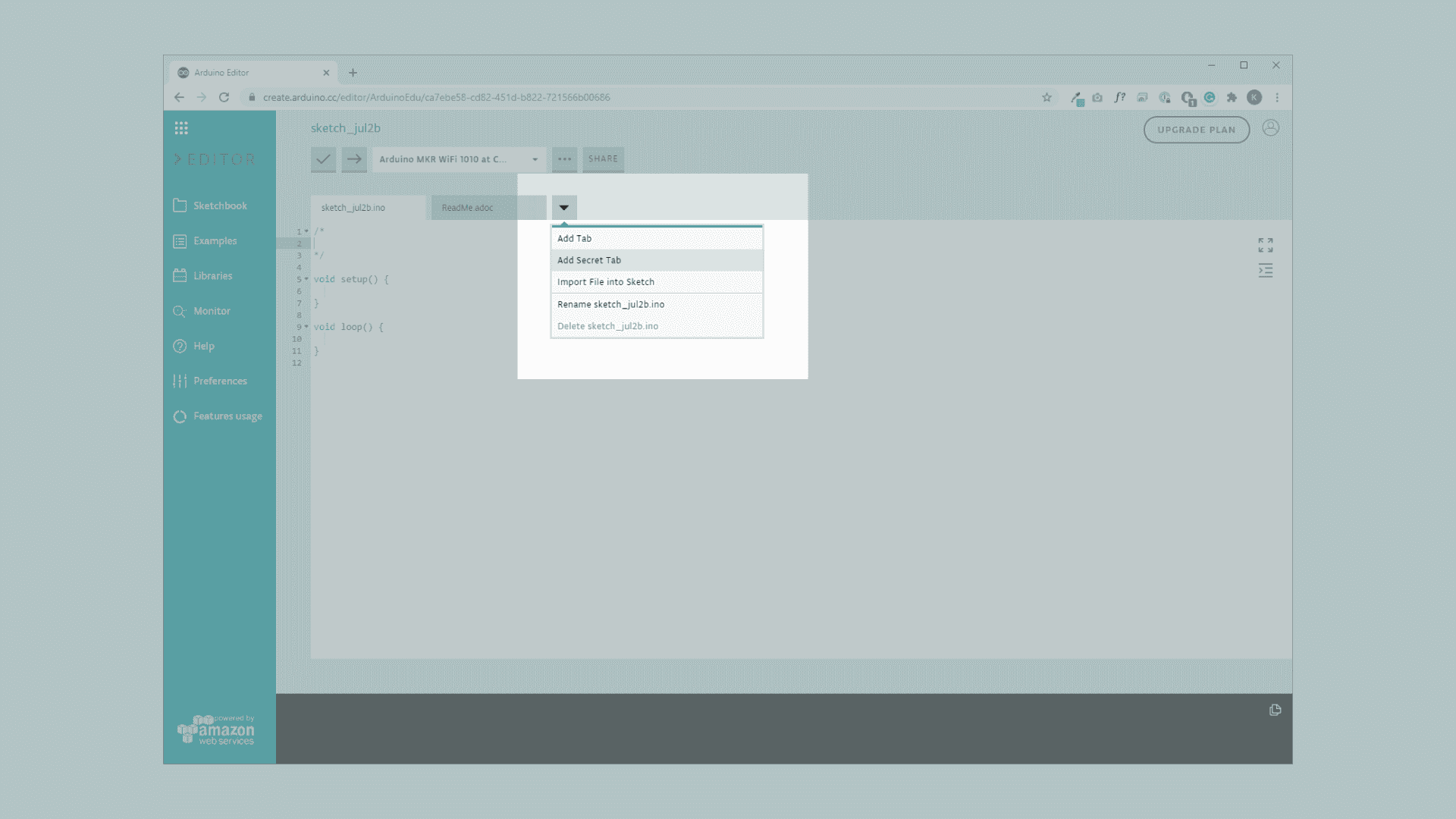This screenshot has height=819, width=1456.
Task: Switch to the ReadMe.adoc tab
Action: click(467, 208)
